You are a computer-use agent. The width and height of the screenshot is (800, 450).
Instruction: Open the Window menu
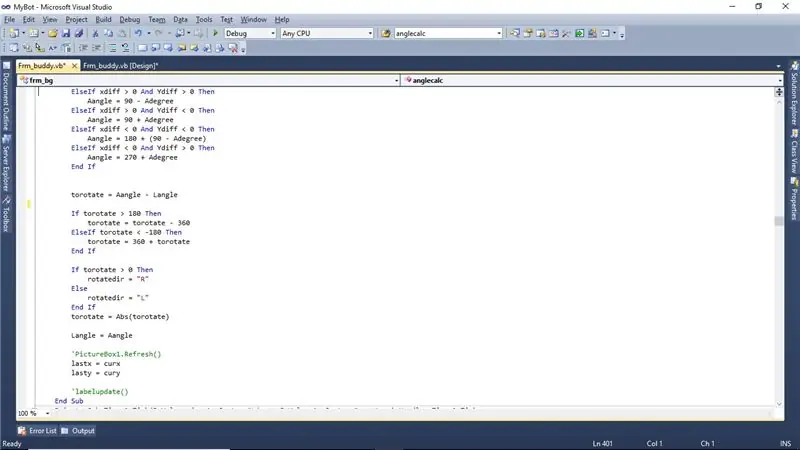[254, 19]
